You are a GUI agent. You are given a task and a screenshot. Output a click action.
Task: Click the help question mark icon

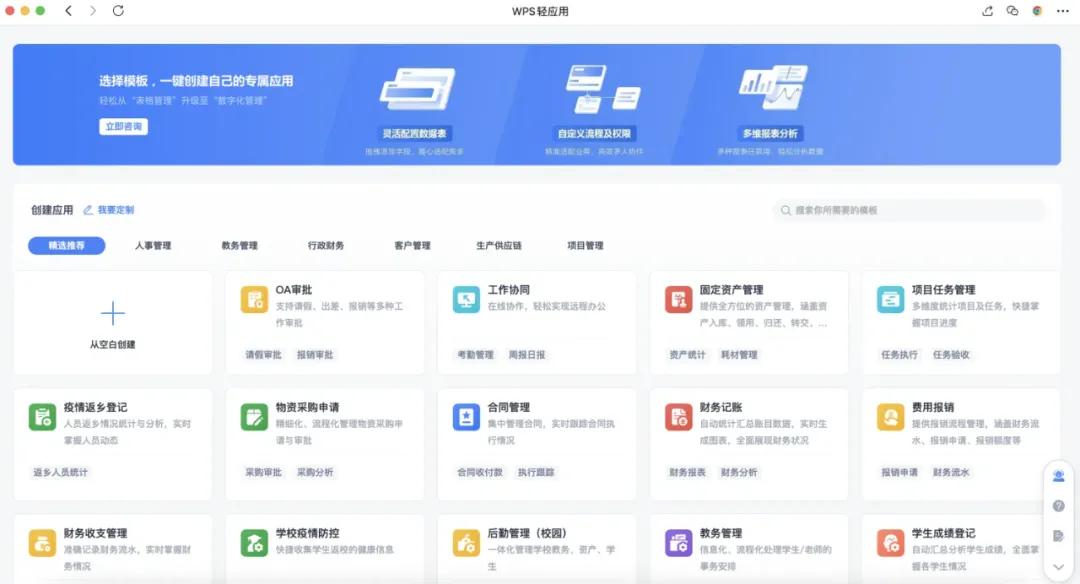tap(1059, 505)
